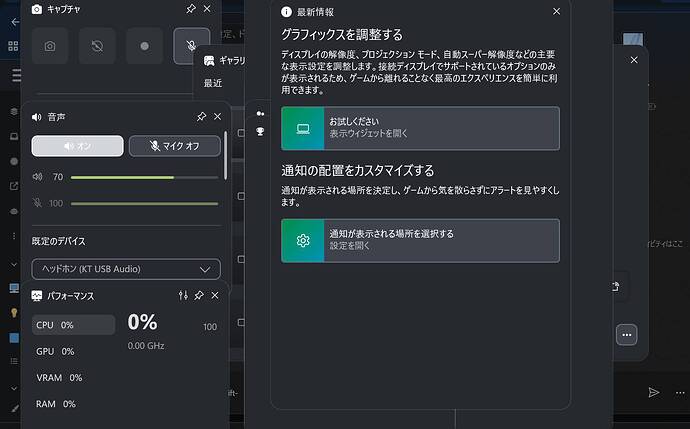This screenshot has width=690, height=429.
Task: Start recording with the round record button
Action: click(x=144, y=46)
